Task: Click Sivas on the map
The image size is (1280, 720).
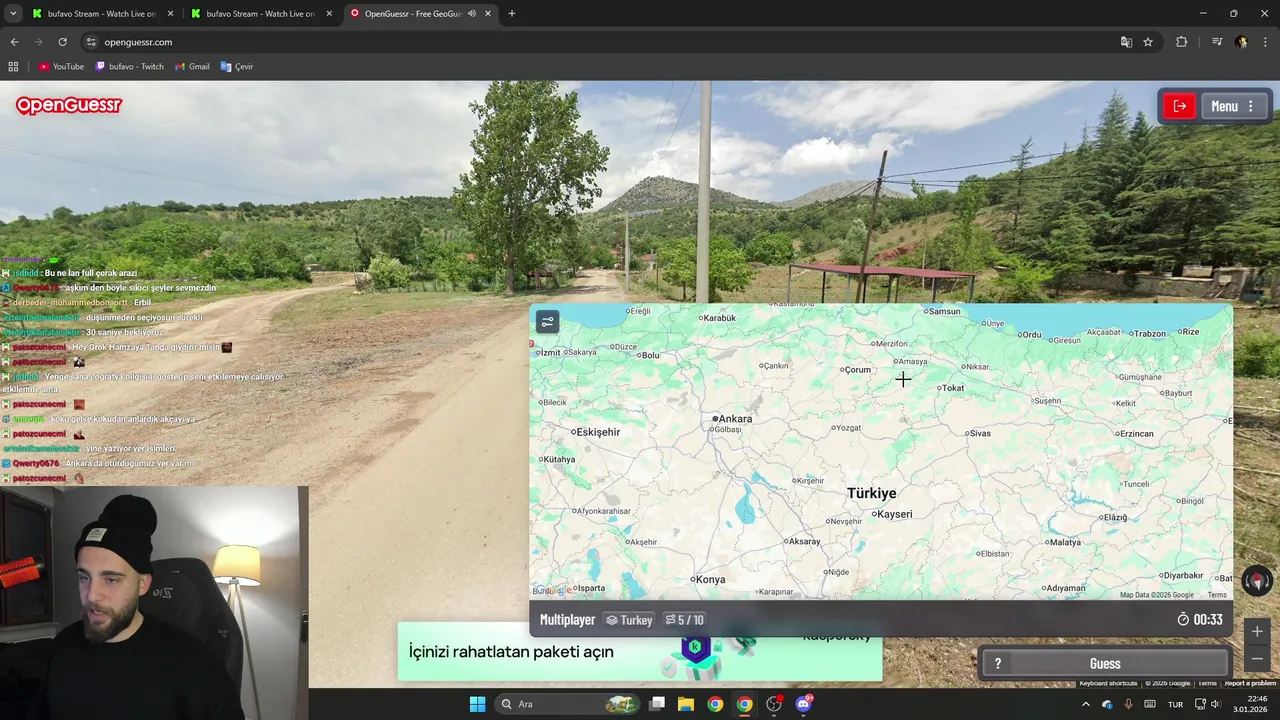Action: (x=978, y=433)
